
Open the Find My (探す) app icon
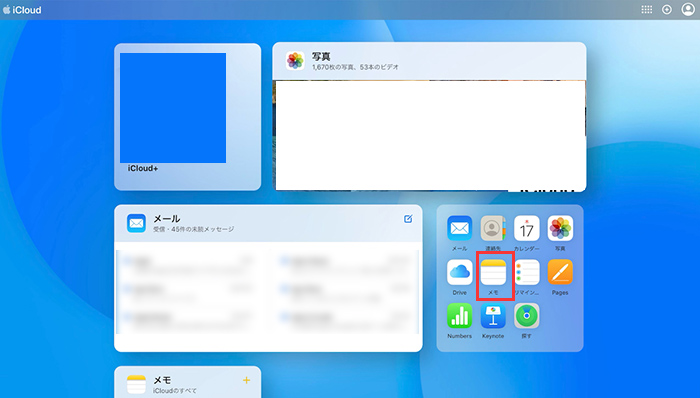click(x=526, y=315)
